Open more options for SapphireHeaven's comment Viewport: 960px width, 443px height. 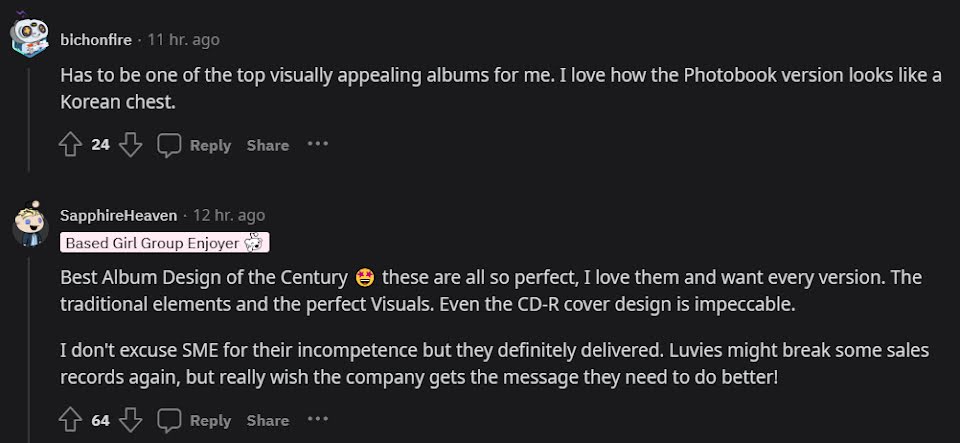[x=318, y=419]
